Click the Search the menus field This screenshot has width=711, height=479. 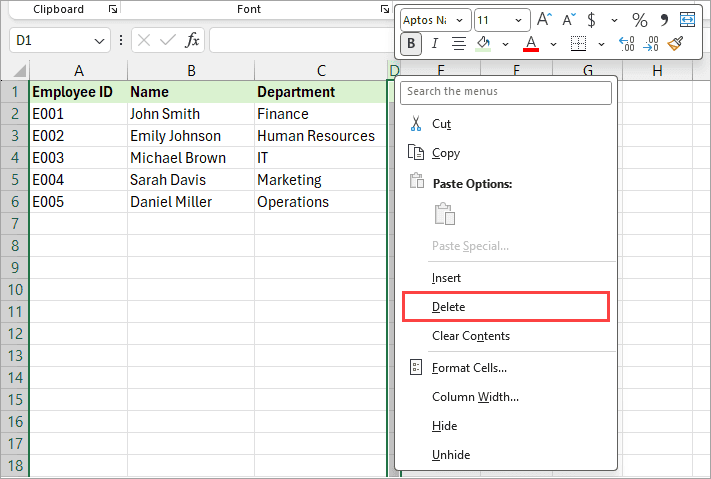point(506,92)
